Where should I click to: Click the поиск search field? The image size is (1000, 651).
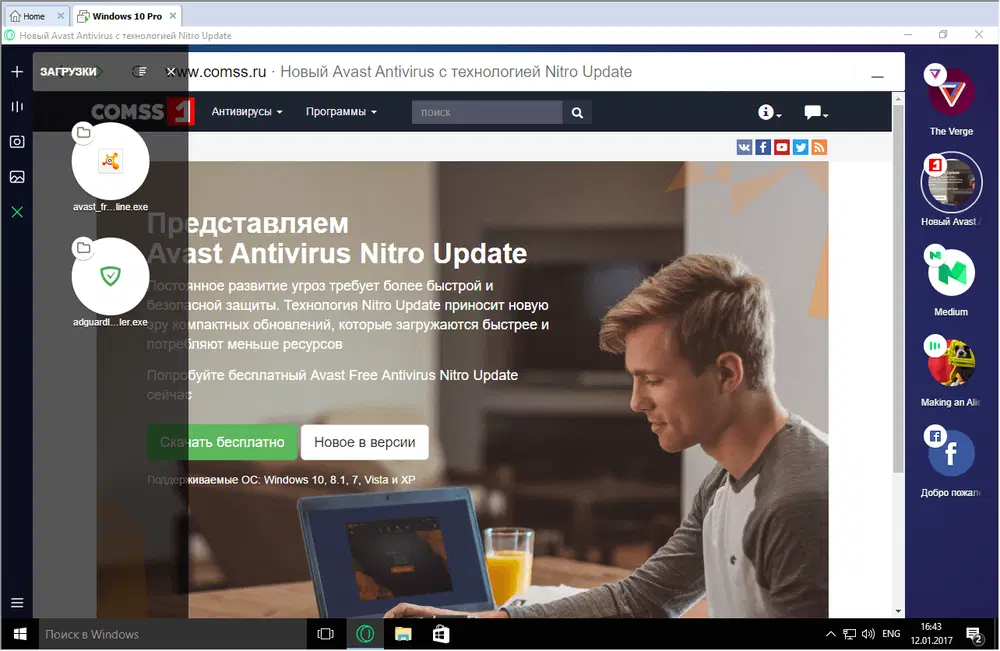(x=487, y=112)
